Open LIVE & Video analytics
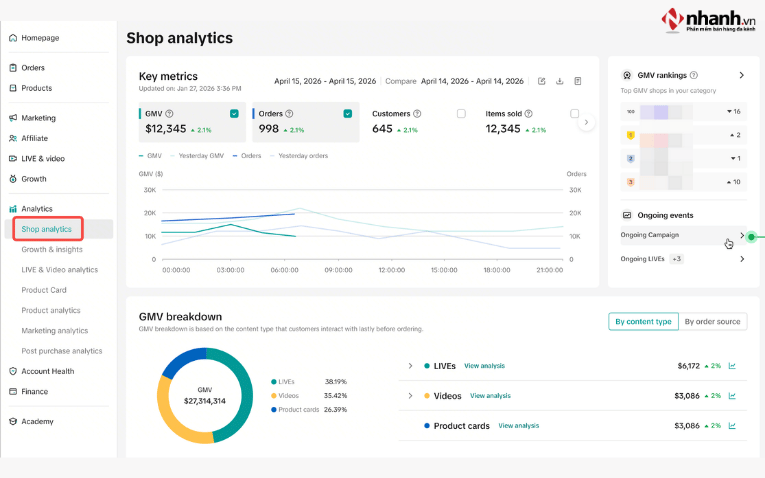 [x=60, y=270]
